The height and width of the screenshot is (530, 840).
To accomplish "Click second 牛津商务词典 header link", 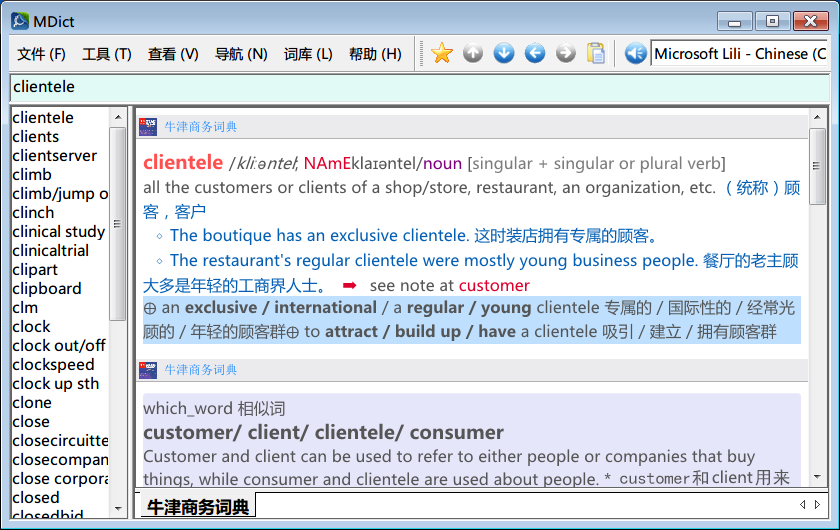I will coord(201,370).
